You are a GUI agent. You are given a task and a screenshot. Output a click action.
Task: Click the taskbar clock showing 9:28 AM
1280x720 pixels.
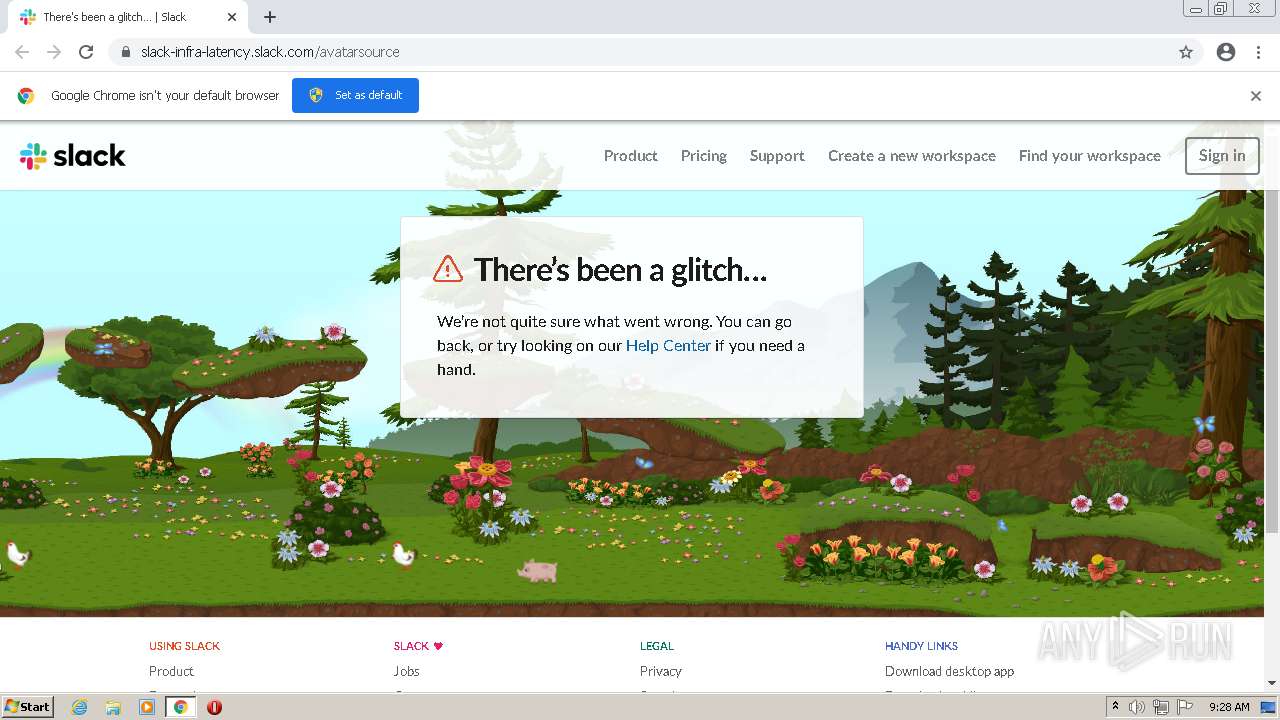tap(1228, 707)
